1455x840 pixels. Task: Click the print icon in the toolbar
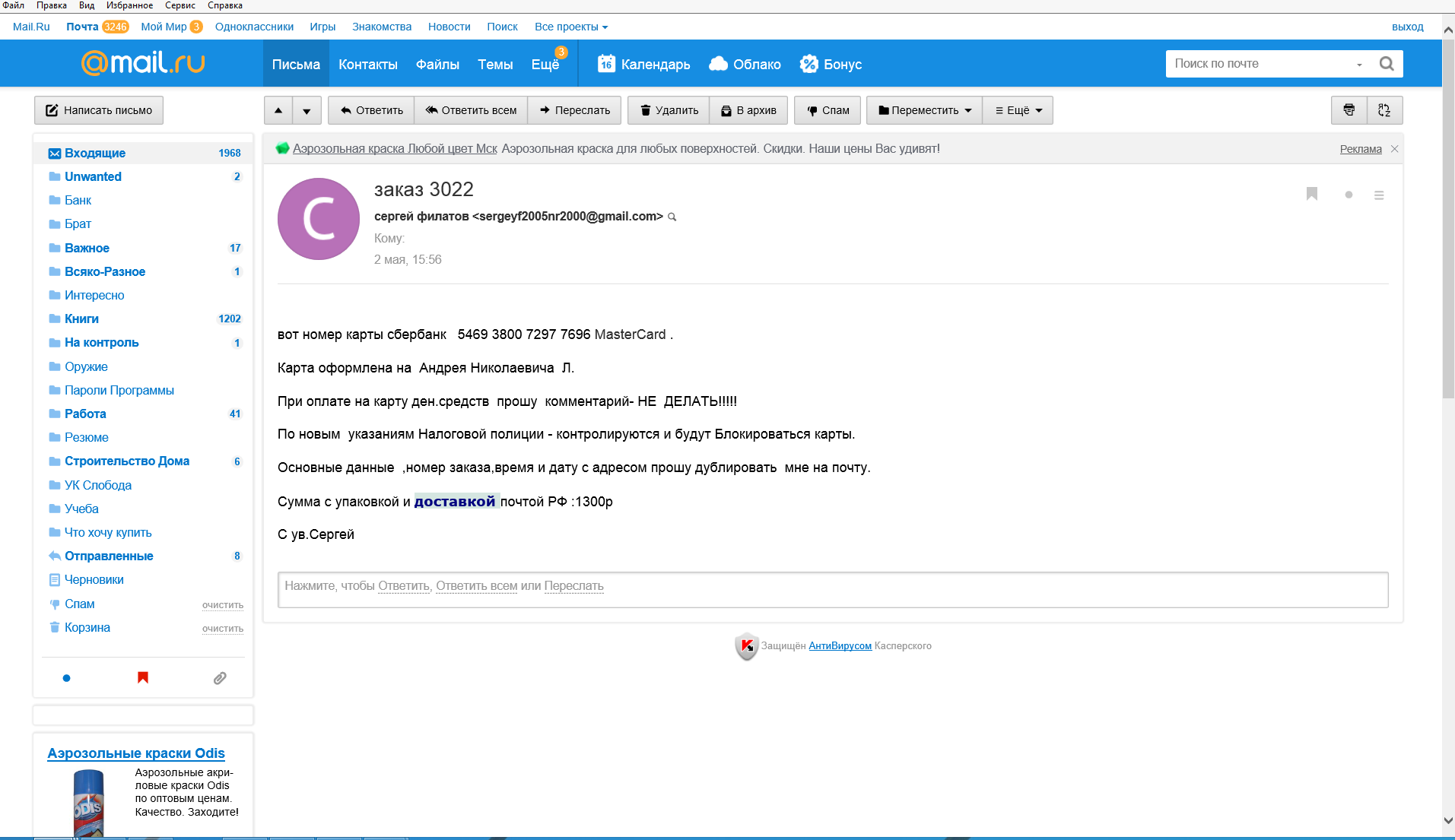click(1349, 110)
